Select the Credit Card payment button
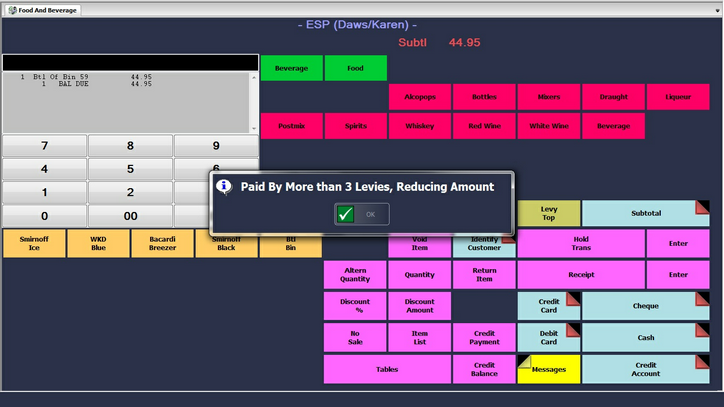The height and width of the screenshot is (407, 724). click(548, 305)
